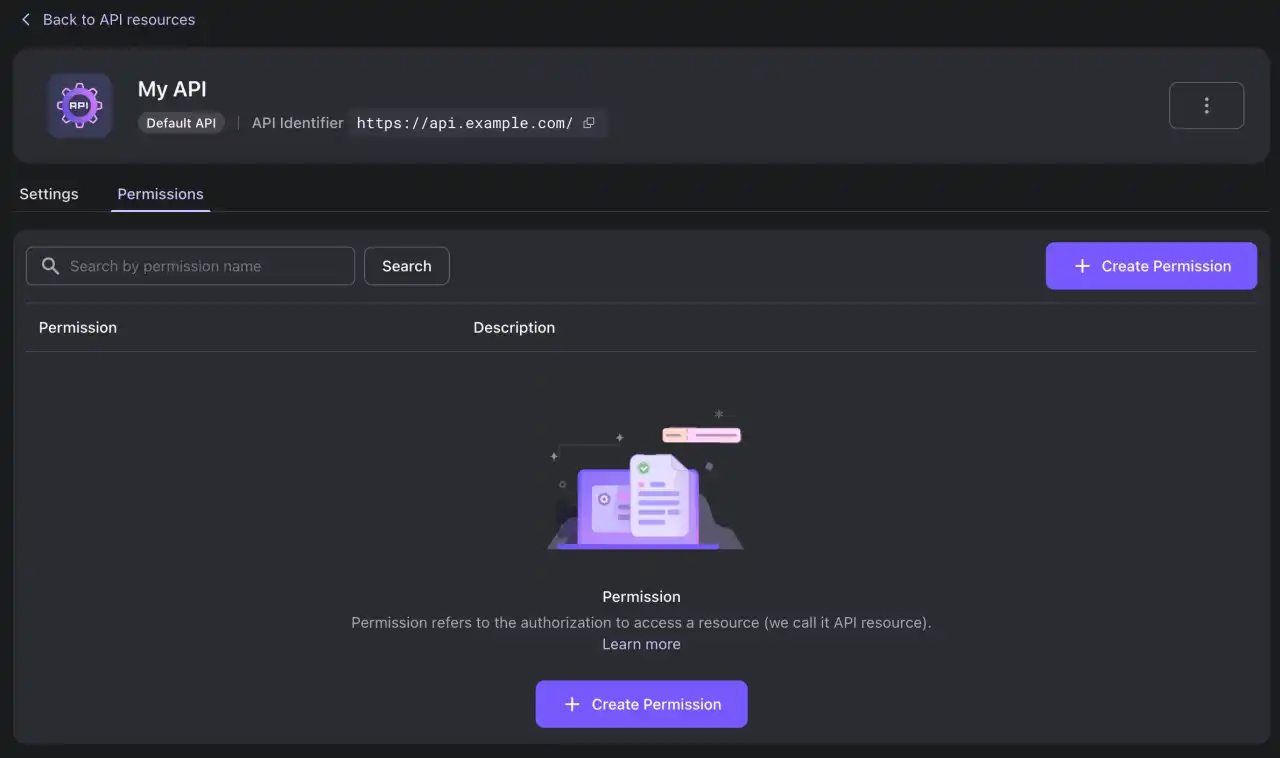Click the back arrow chevron icon
Viewport: 1280px width, 758px height.
(x=25, y=19)
